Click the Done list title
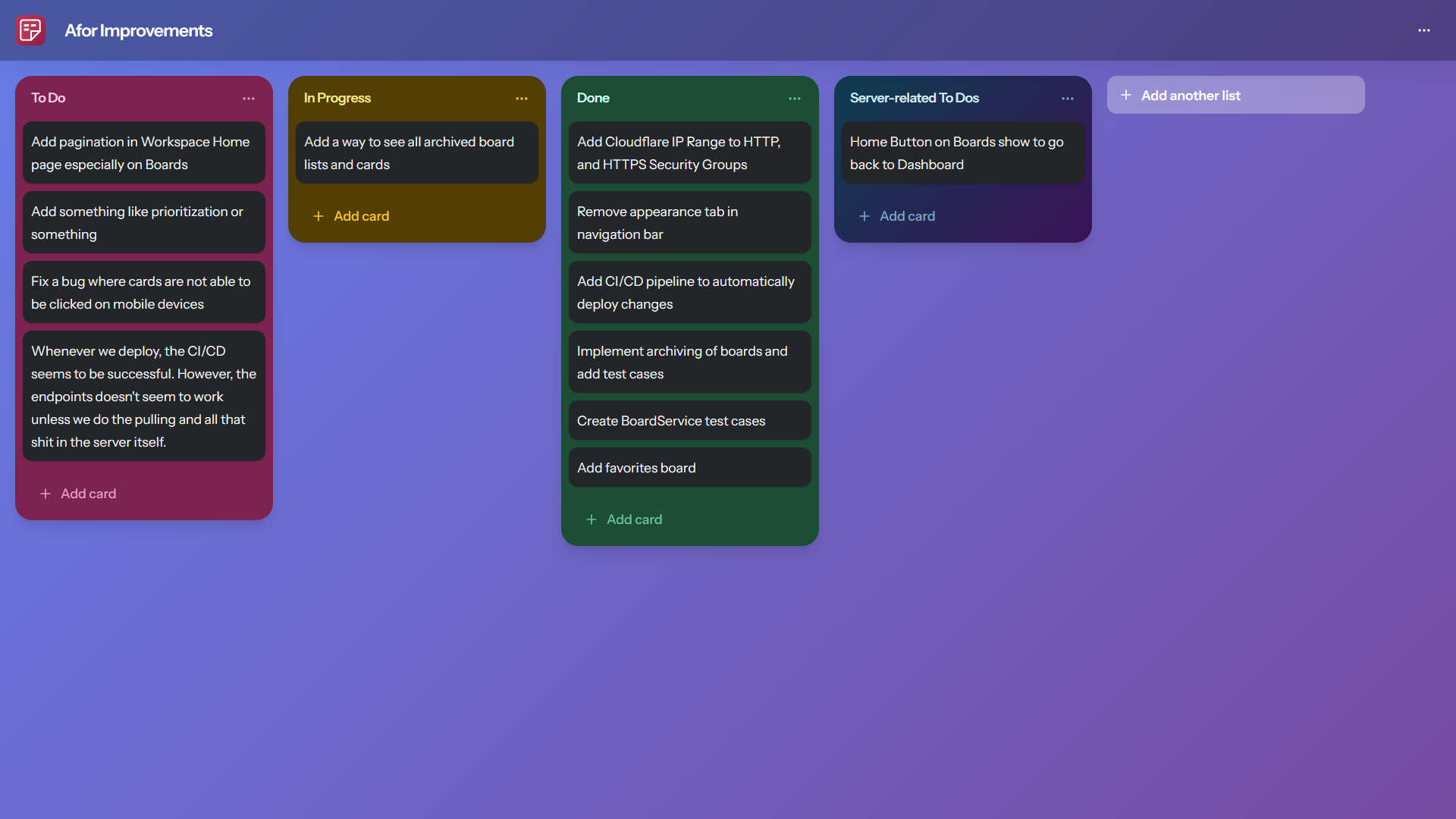Viewport: 1456px width, 819px height. (x=593, y=98)
